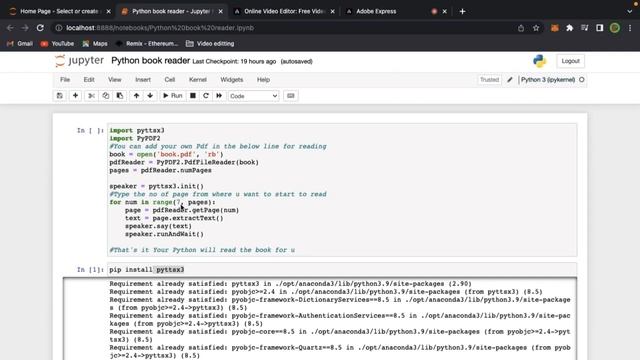640x360 pixels.
Task: Click the Jupyter logo
Action: point(79,61)
